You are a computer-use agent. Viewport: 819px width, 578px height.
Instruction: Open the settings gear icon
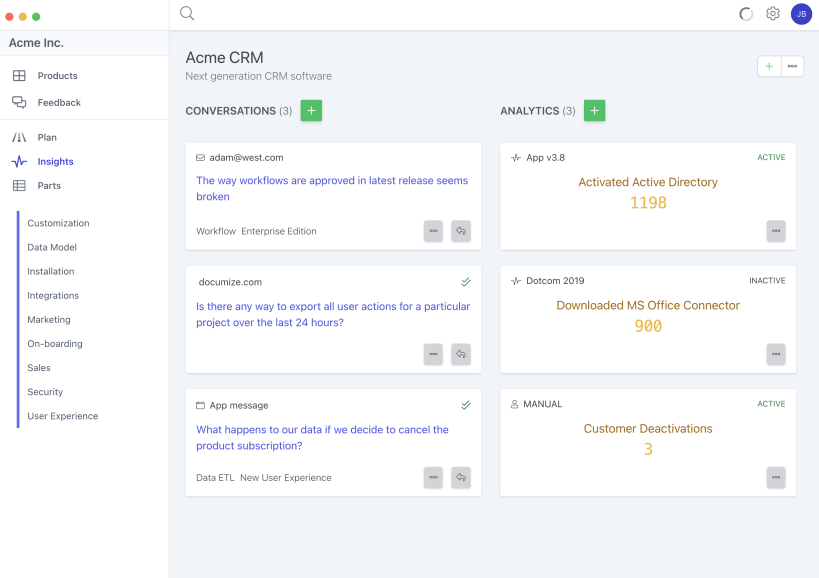point(773,14)
